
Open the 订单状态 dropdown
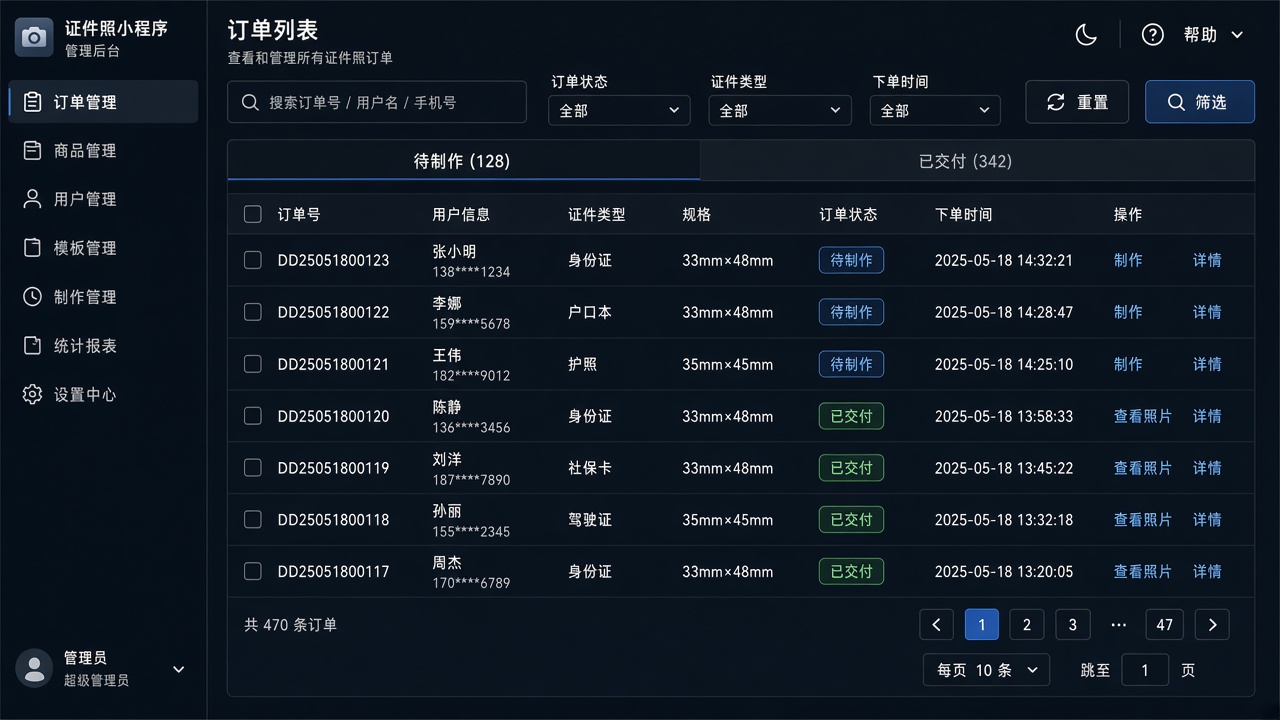coord(619,110)
